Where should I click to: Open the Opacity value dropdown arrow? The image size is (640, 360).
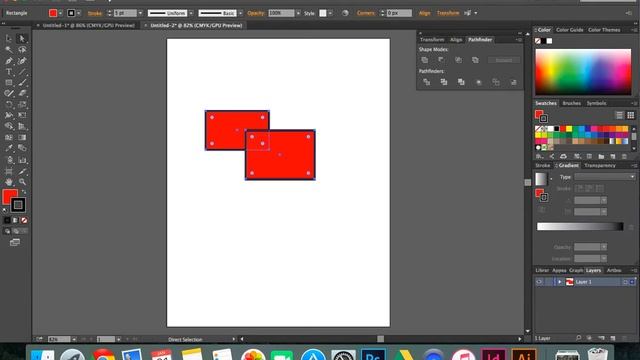(x=298, y=13)
